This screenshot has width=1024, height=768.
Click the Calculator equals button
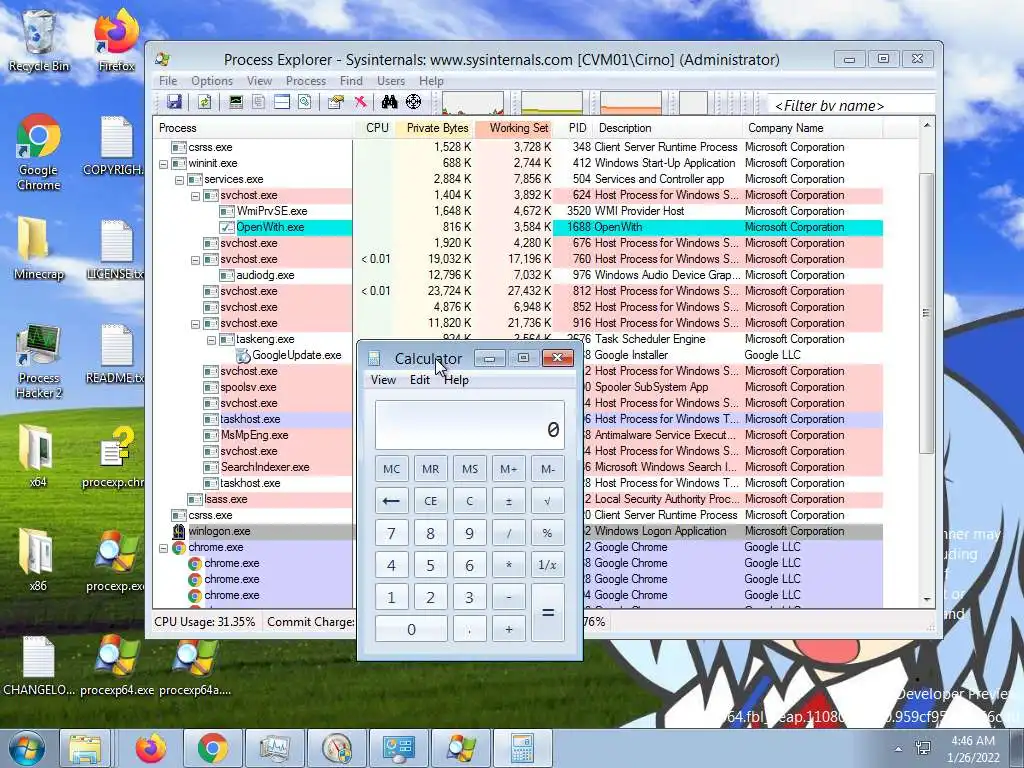tap(547, 613)
